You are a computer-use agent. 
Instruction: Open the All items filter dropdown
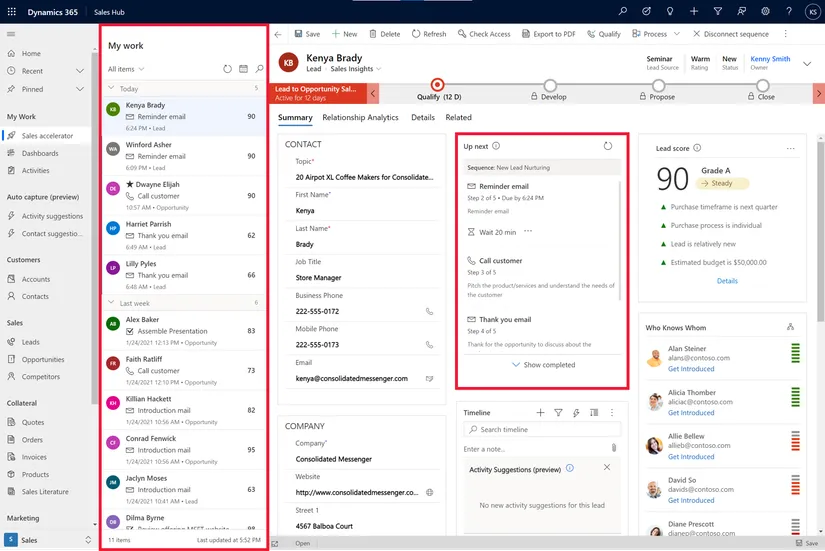[126, 69]
